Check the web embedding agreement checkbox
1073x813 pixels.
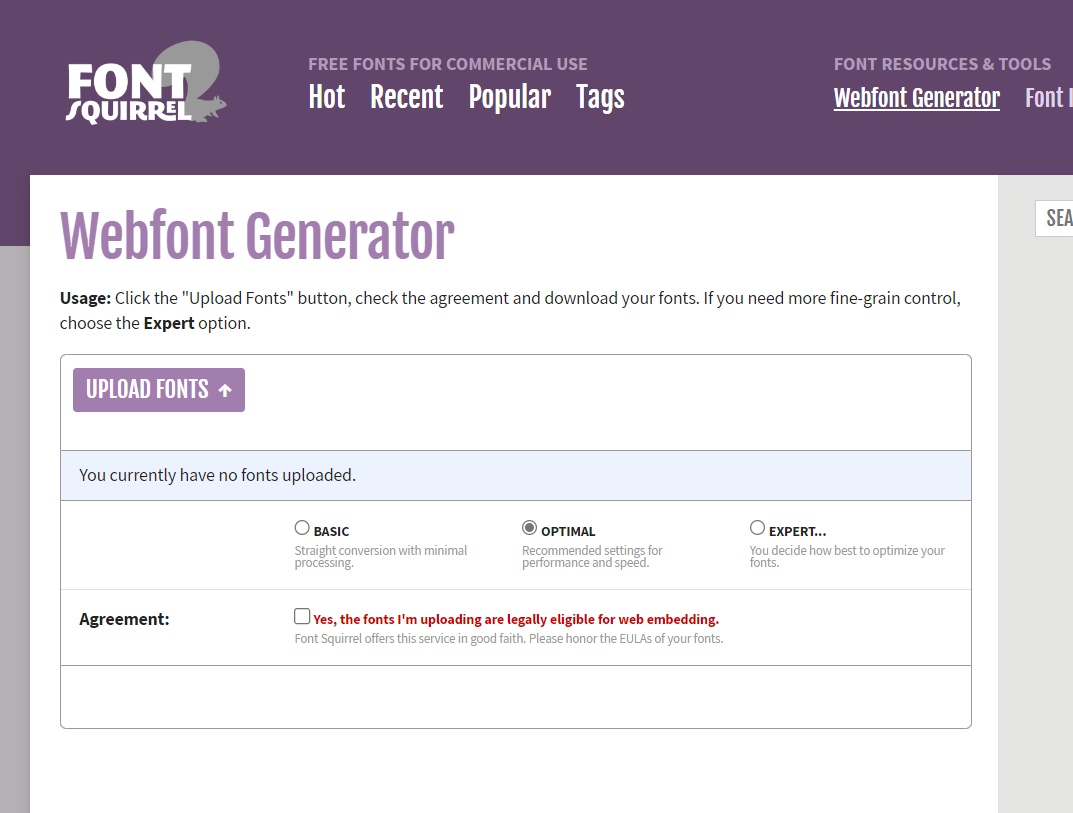click(x=302, y=617)
